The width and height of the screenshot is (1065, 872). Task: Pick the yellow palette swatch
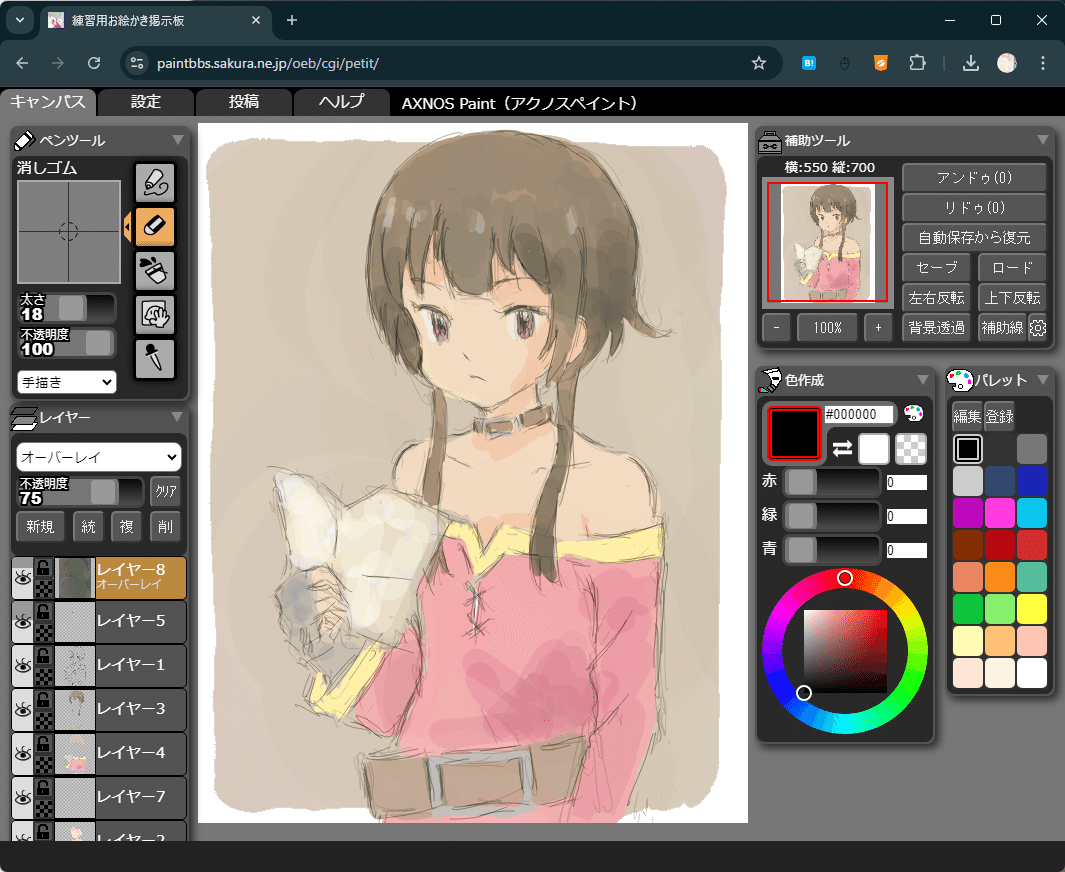pos(1032,609)
